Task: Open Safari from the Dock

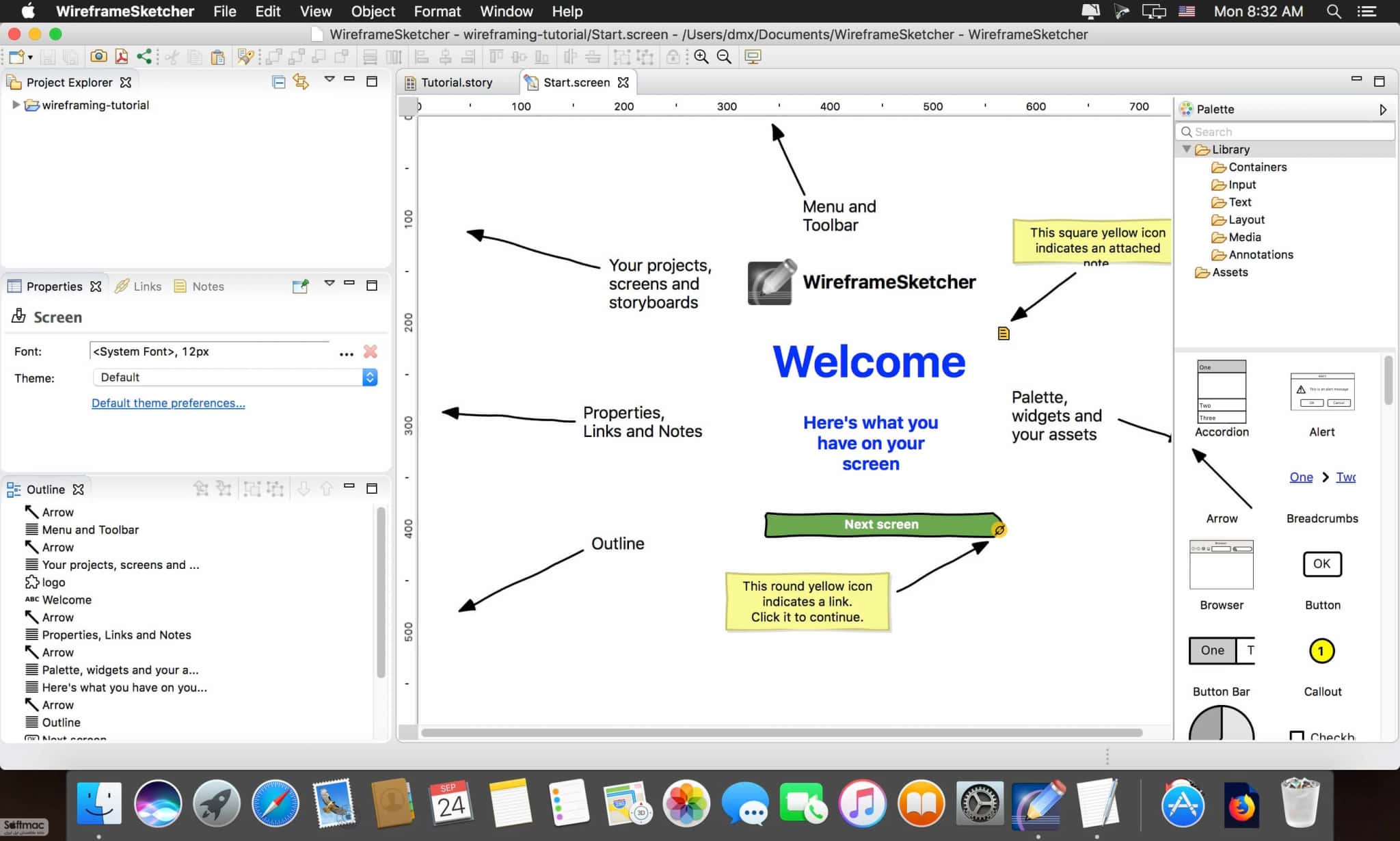Action: (275, 803)
